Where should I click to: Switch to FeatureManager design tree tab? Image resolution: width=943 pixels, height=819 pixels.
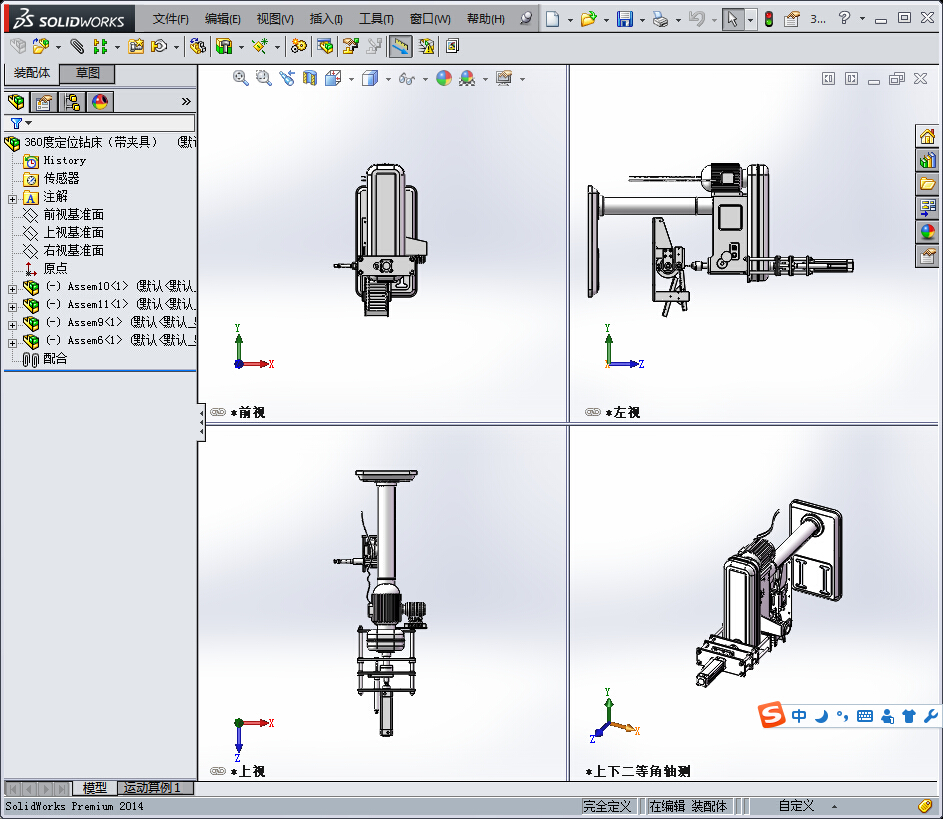tap(16, 102)
